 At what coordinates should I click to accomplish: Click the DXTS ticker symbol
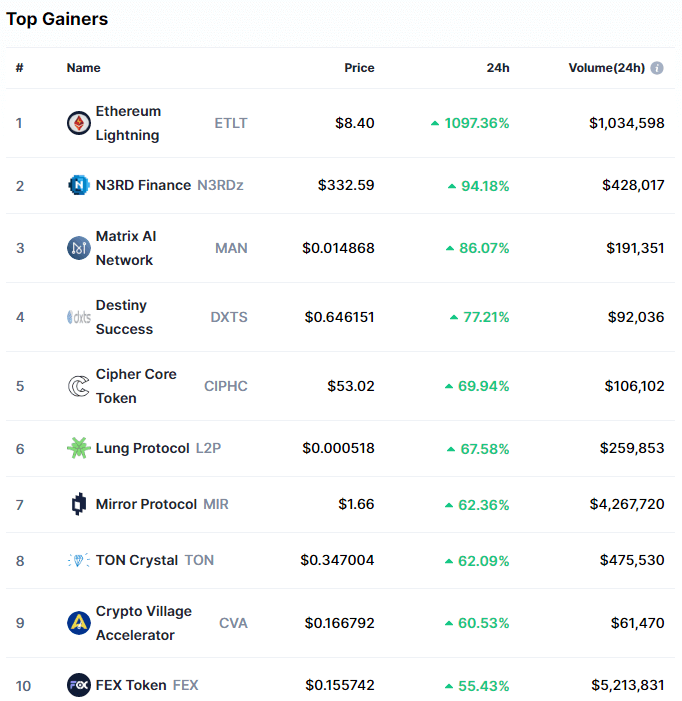point(229,317)
